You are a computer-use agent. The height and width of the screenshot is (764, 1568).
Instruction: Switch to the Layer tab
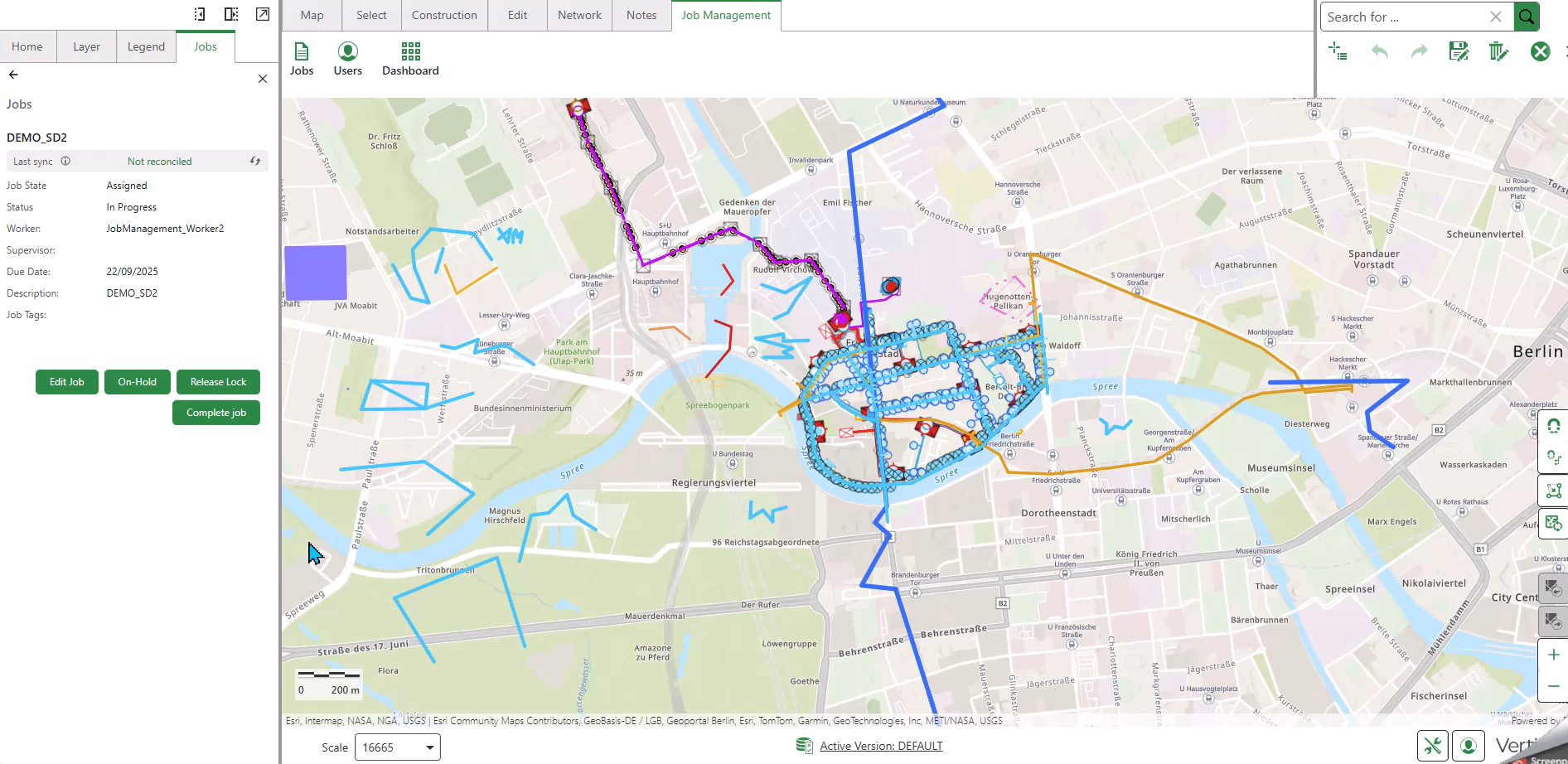86,47
